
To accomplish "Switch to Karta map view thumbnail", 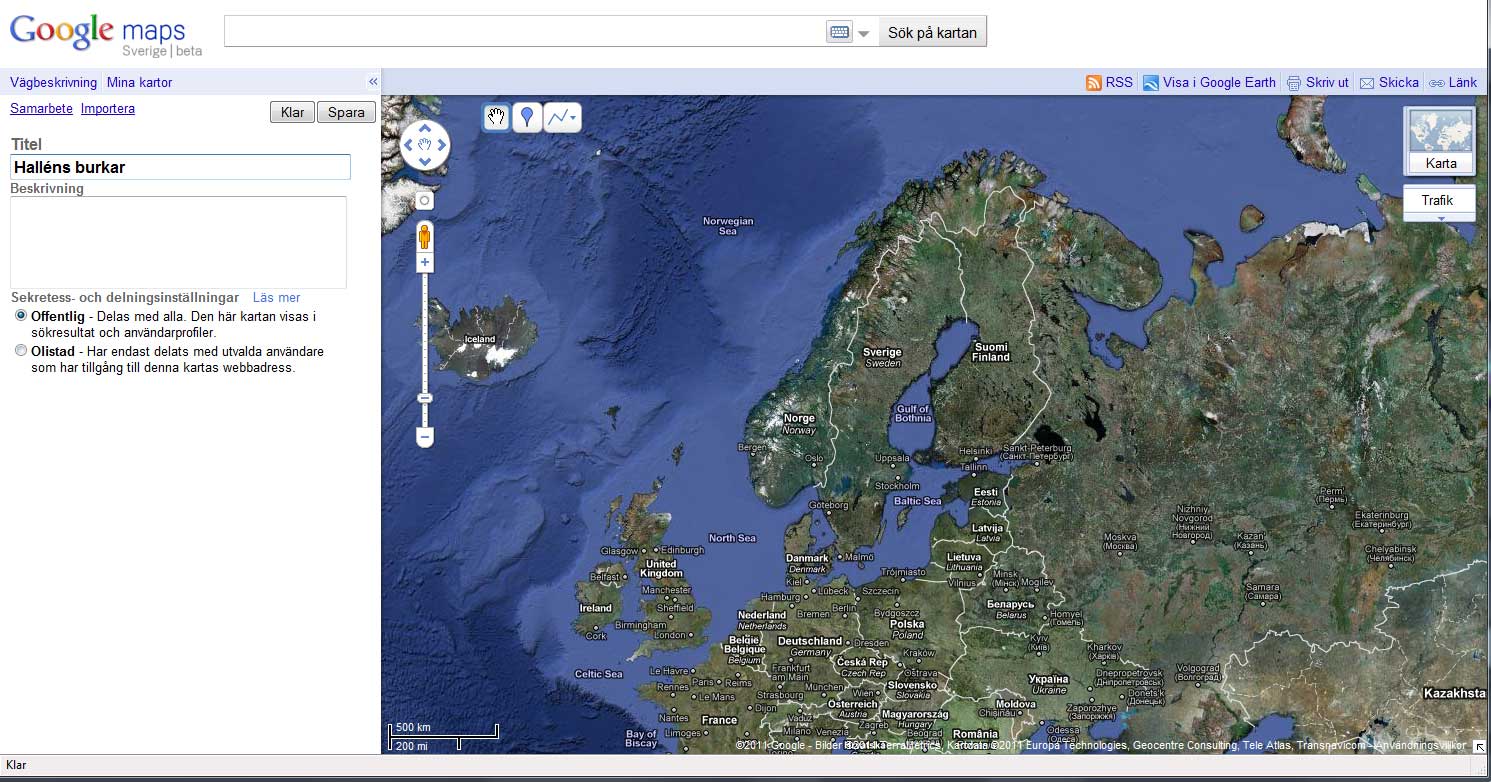I will pos(1440,140).
